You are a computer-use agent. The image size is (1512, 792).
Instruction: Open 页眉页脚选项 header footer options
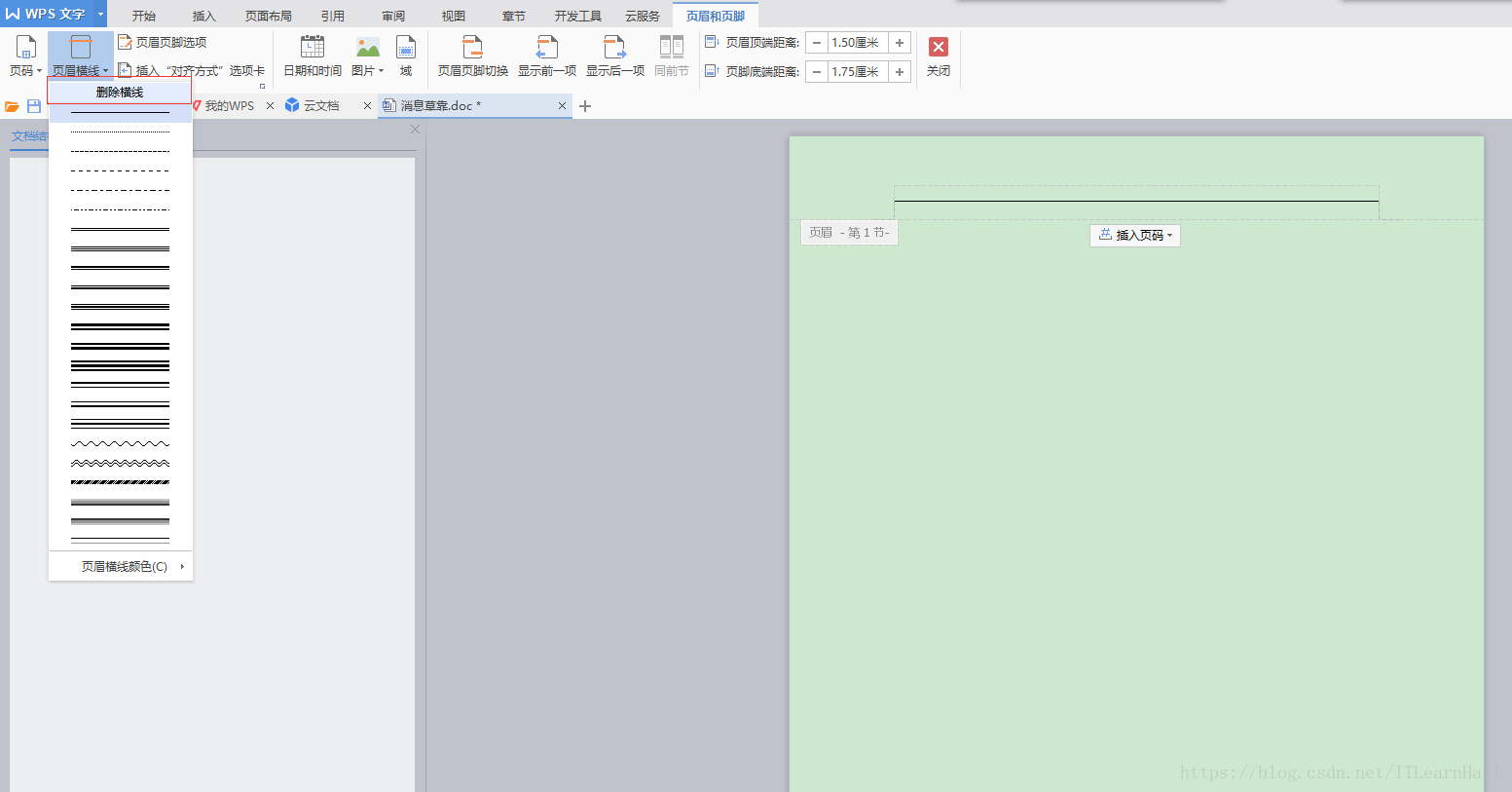tap(162, 42)
